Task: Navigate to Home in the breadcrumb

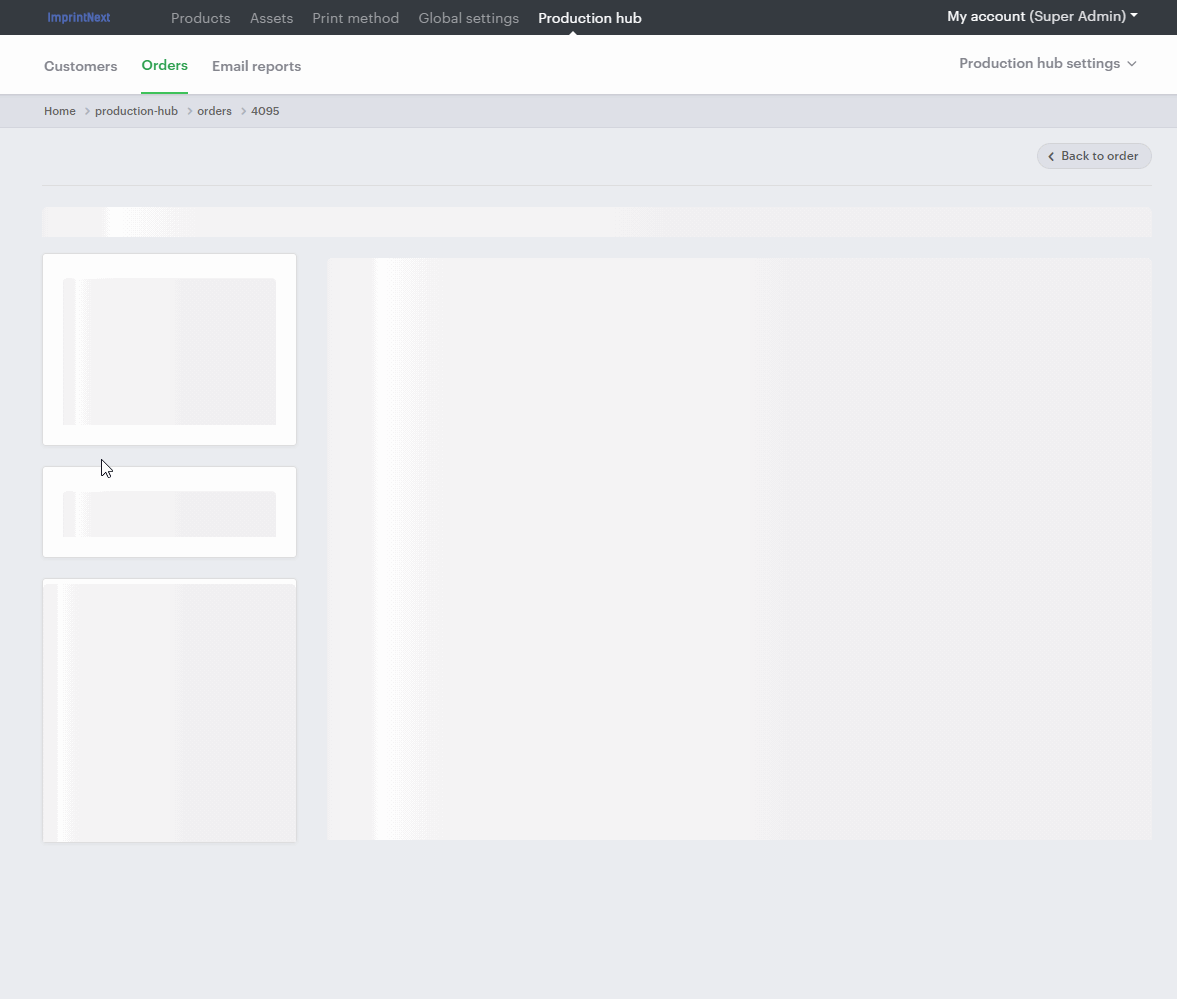Action: [x=60, y=111]
